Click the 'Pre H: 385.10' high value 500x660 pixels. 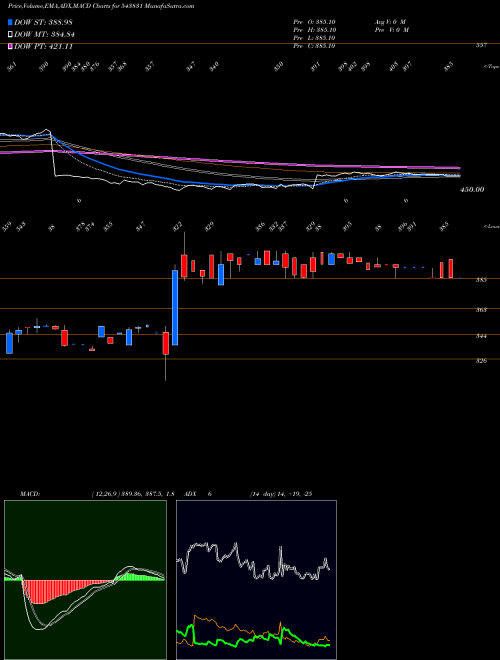click(x=314, y=30)
